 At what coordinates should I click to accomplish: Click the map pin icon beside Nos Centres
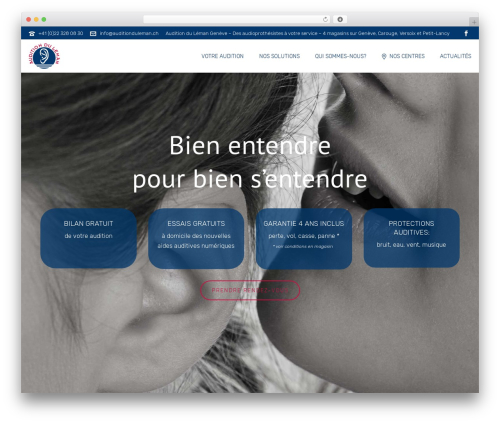[x=384, y=56]
